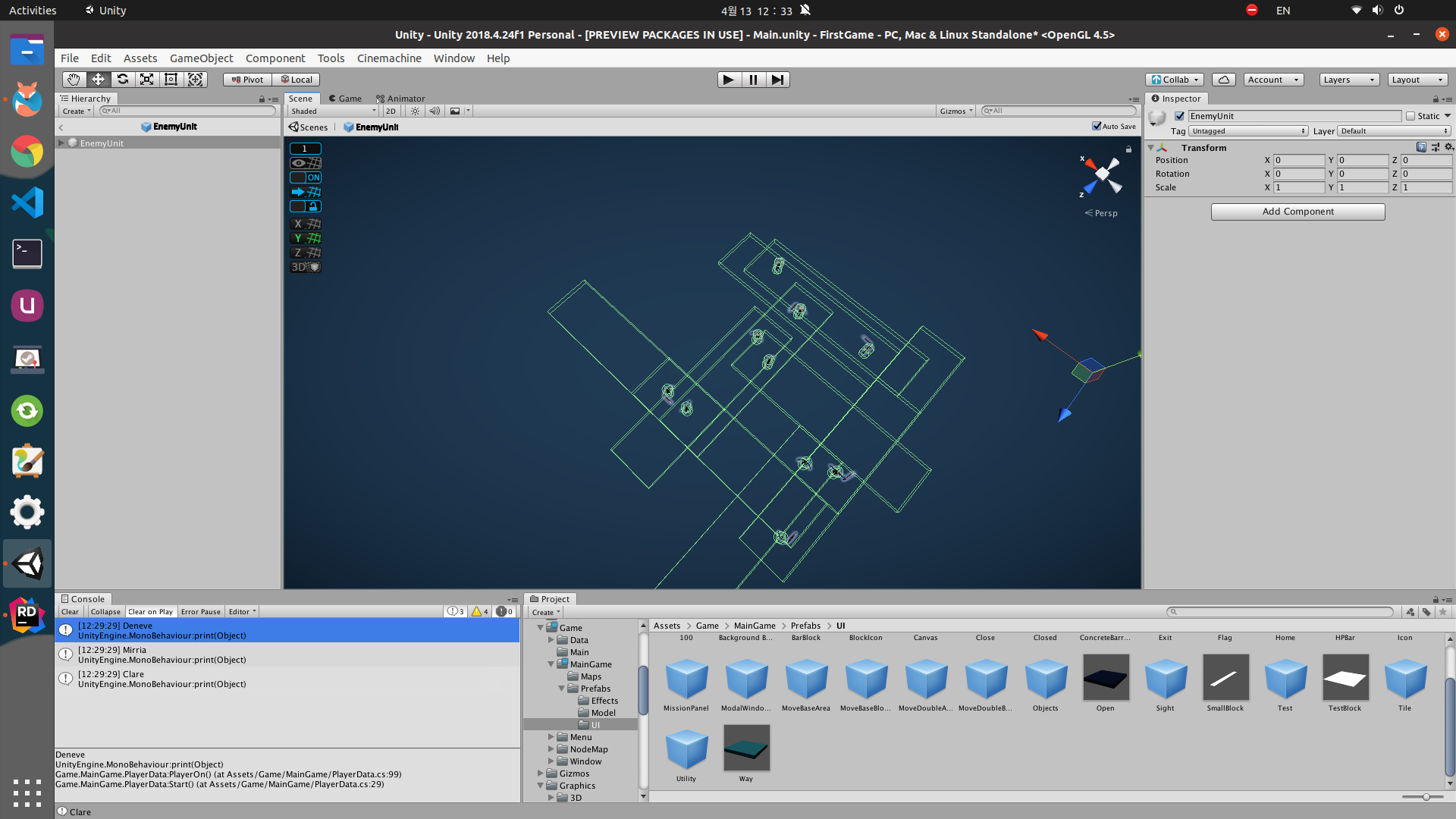The height and width of the screenshot is (819, 1456).
Task: Open the Component menu
Action: pyautogui.click(x=275, y=58)
